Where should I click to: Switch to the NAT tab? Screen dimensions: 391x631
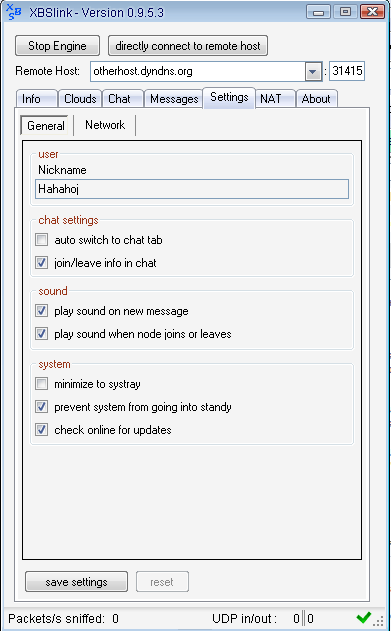(x=275, y=99)
